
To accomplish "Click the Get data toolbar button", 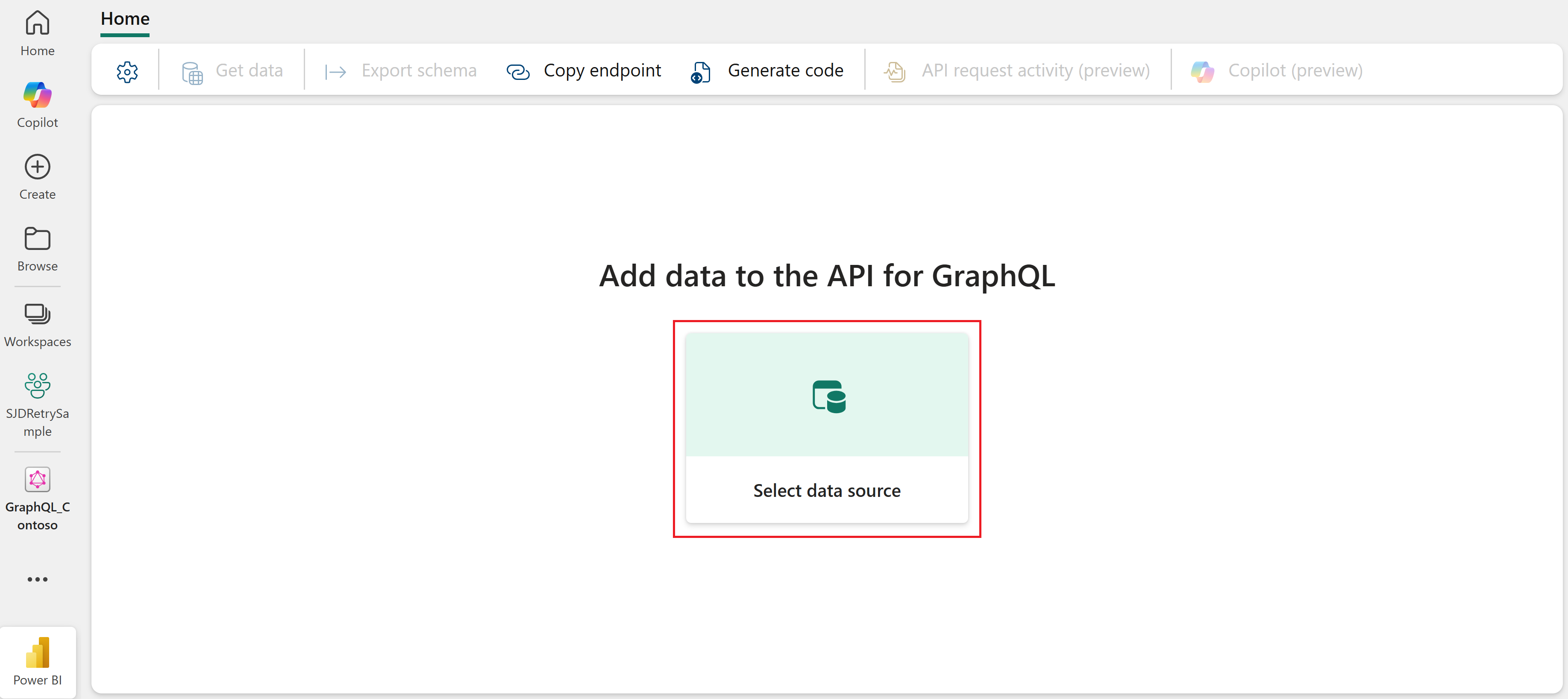I will (x=232, y=71).
